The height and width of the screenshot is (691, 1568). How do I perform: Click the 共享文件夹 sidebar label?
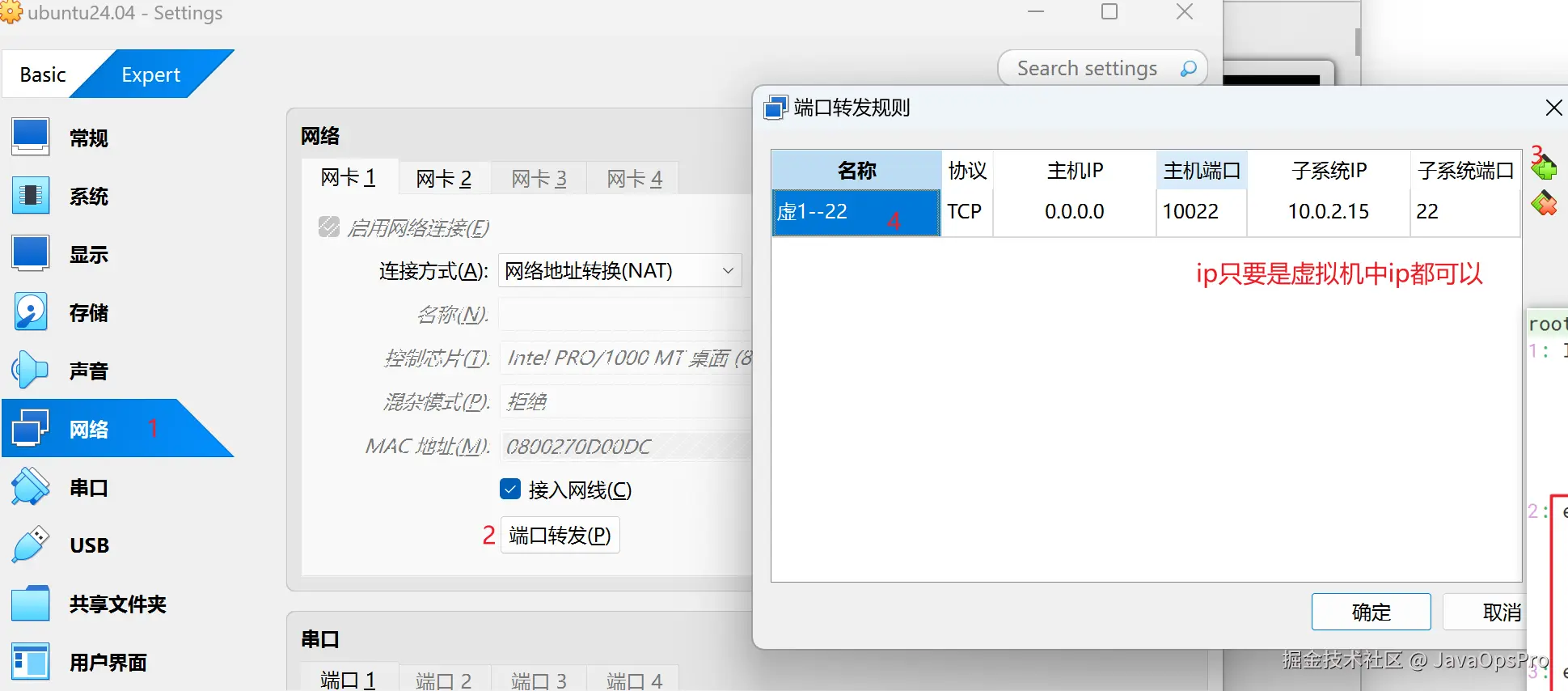(x=118, y=604)
